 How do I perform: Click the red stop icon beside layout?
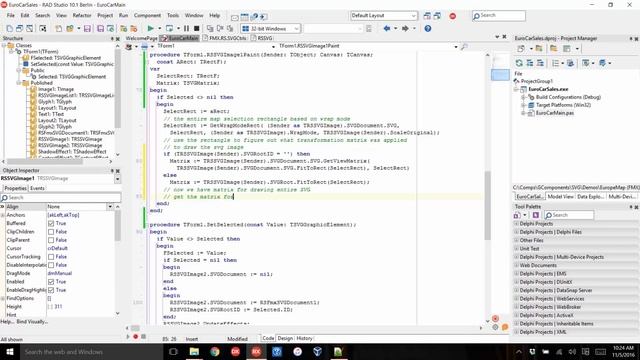coord(453,16)
